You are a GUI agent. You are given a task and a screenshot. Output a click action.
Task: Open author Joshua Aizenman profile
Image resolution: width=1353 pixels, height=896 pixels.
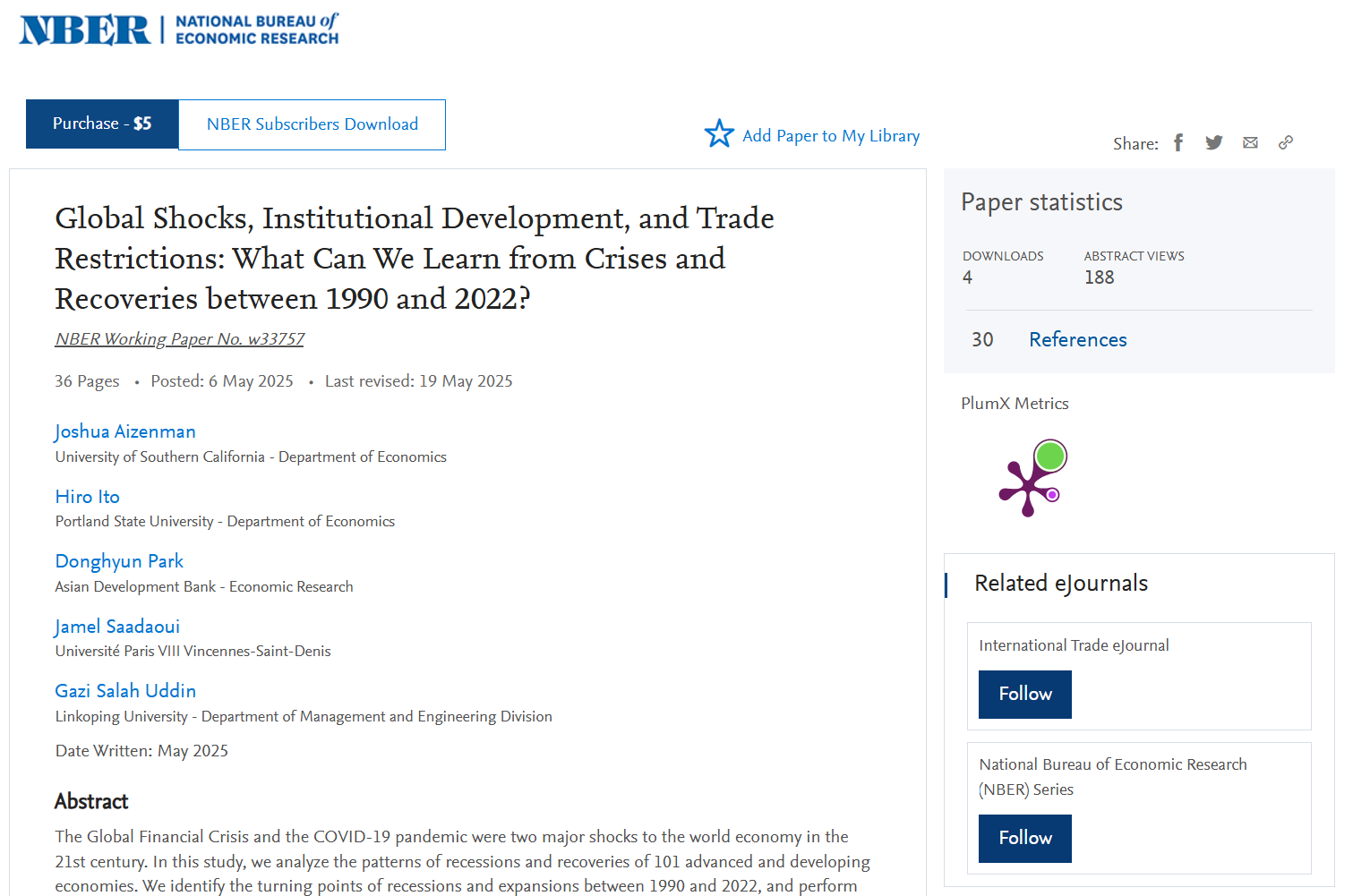point(125,431)
